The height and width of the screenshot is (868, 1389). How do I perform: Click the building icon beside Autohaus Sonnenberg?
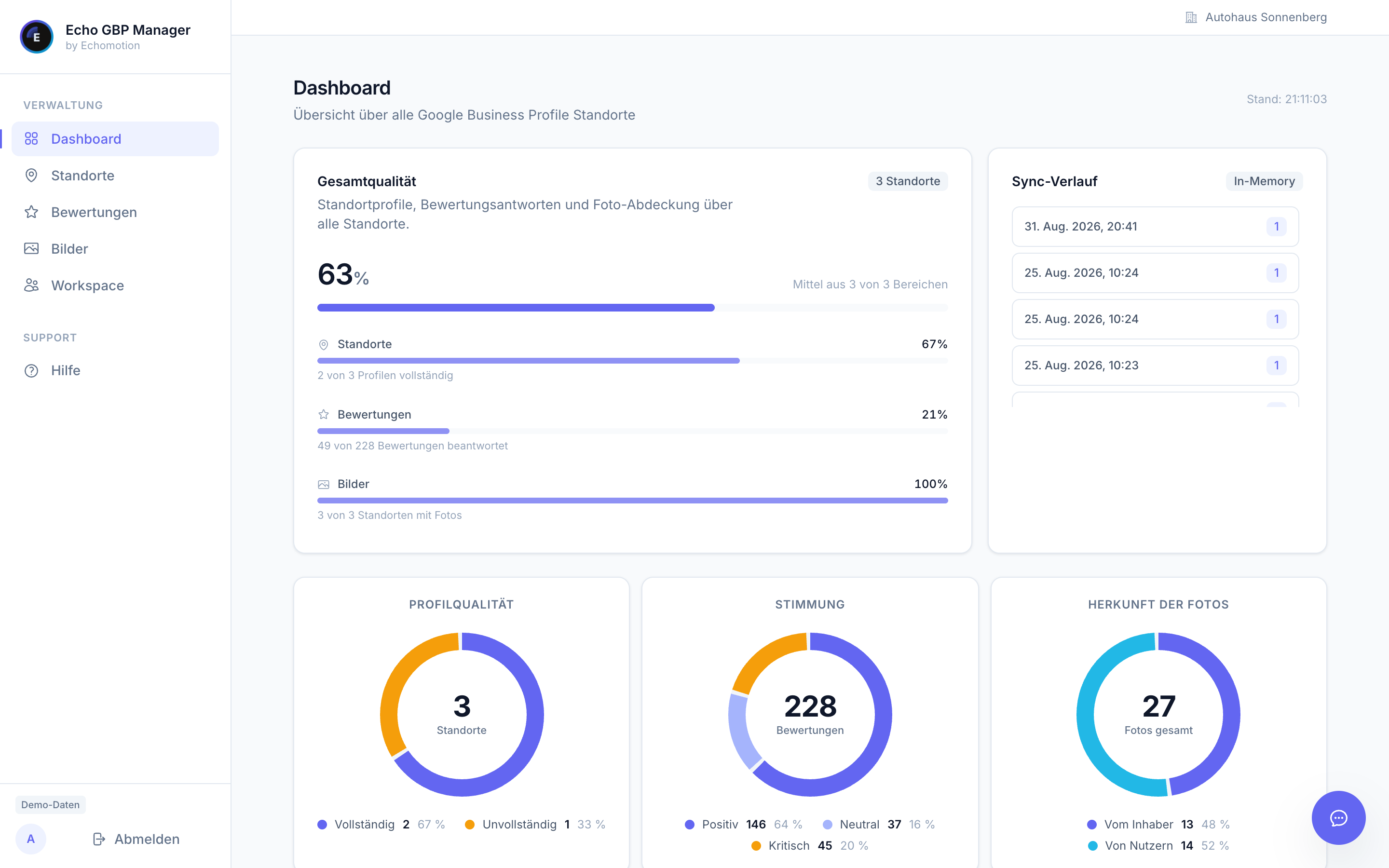1191,18
